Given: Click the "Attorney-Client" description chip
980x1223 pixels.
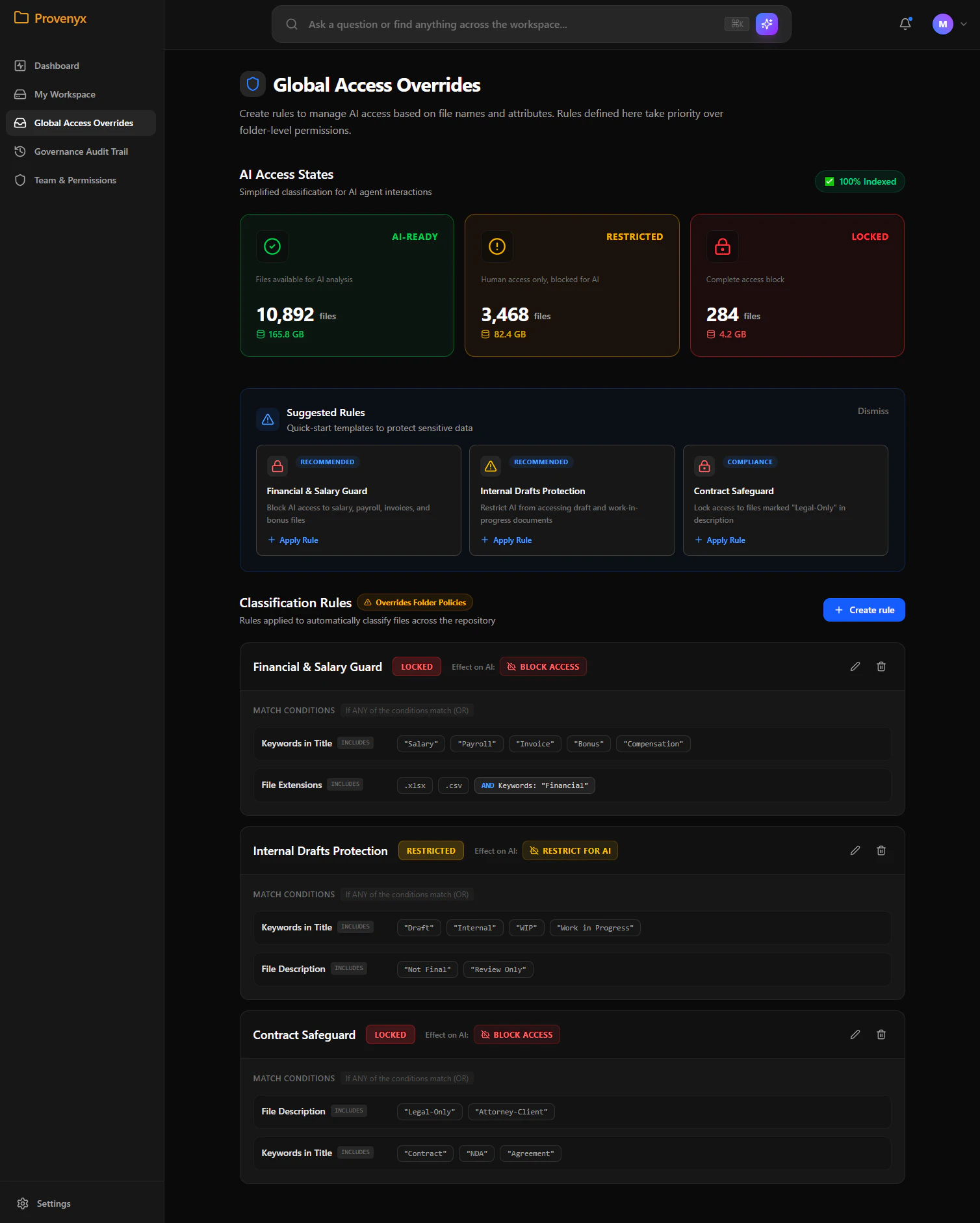Looking at the screenshot, I should pos(511,1112).
